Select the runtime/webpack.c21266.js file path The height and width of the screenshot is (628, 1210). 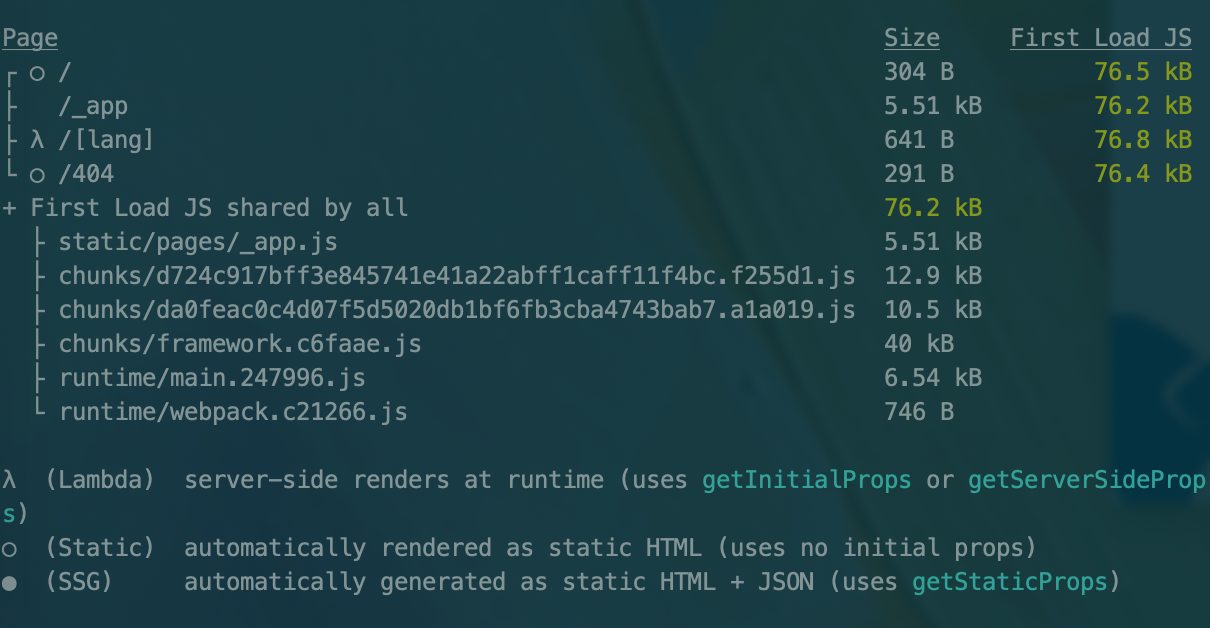pyautogui.click(x=233, y=412)
